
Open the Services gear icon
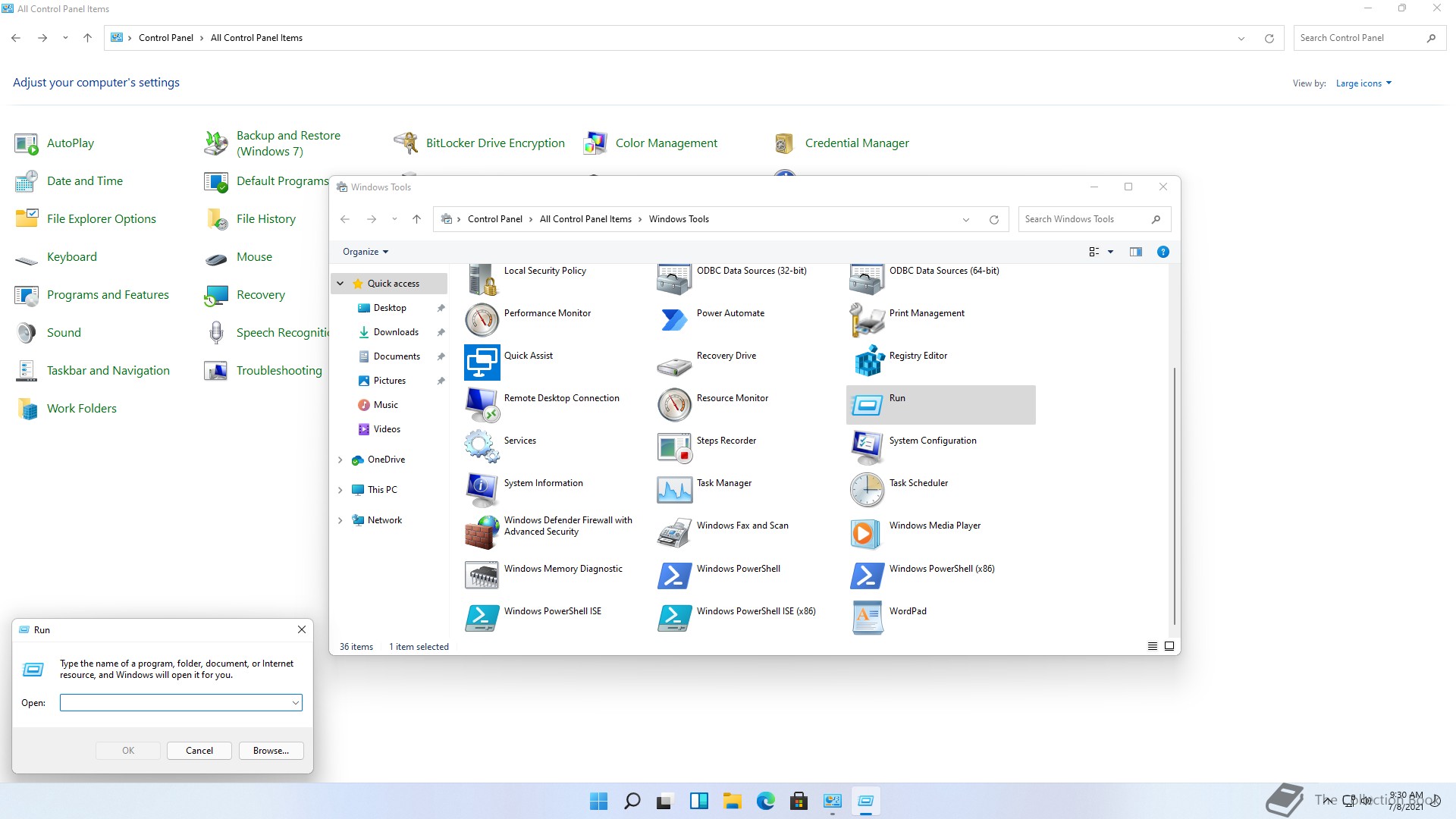click(482, 447)
